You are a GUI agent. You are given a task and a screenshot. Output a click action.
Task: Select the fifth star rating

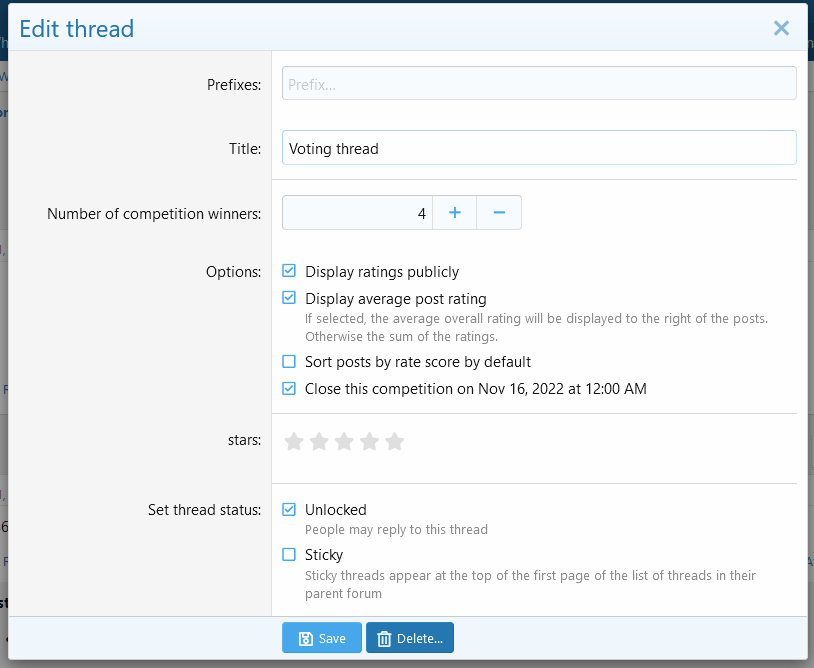395,441
